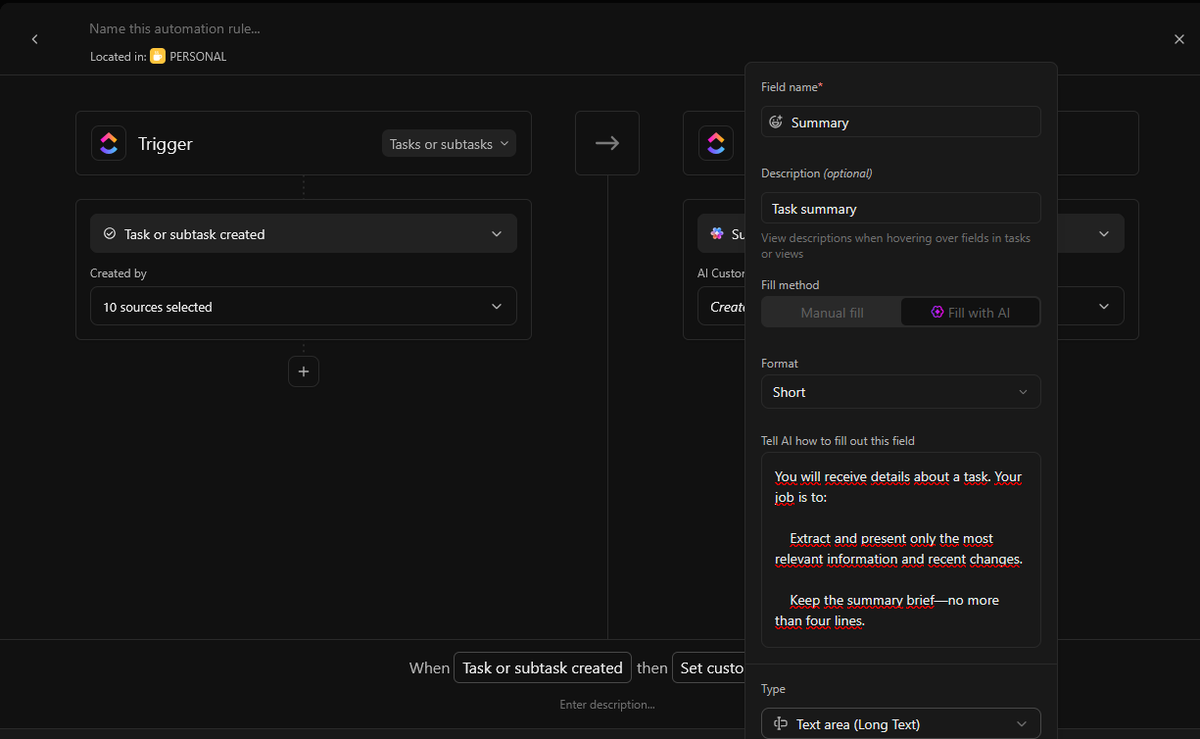Screen dimensions: 1200x739
Task: Select Manual fill method
Action: pos(832,312)
